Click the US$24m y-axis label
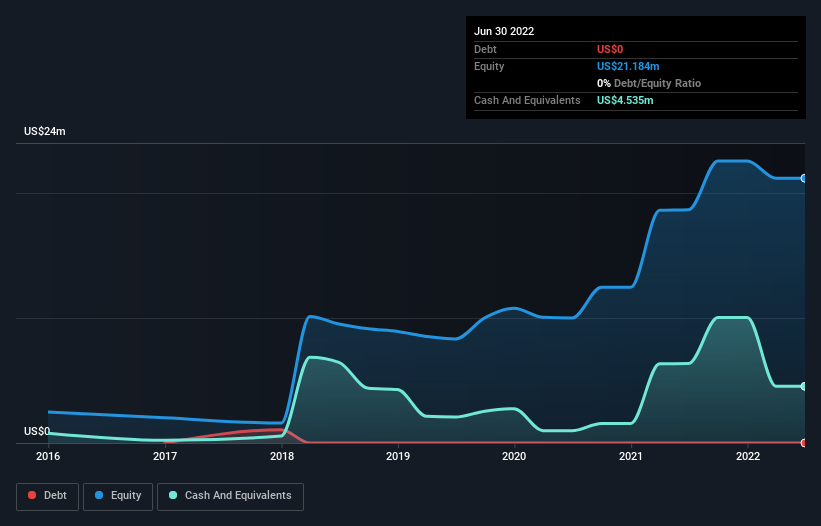Image resolution: width=821 pixels, height=526 pixels. (45, 131)
